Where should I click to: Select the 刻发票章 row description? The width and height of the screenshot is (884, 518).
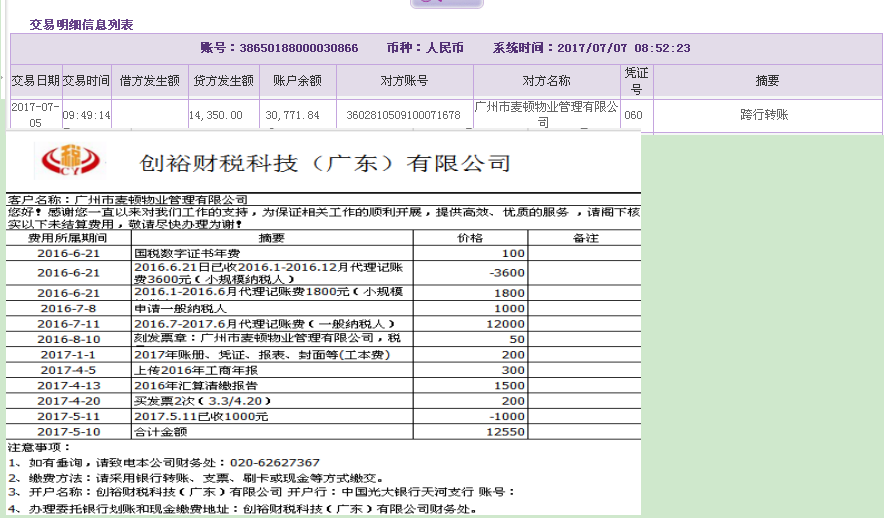pyautogui.click(x=267, y=338)
